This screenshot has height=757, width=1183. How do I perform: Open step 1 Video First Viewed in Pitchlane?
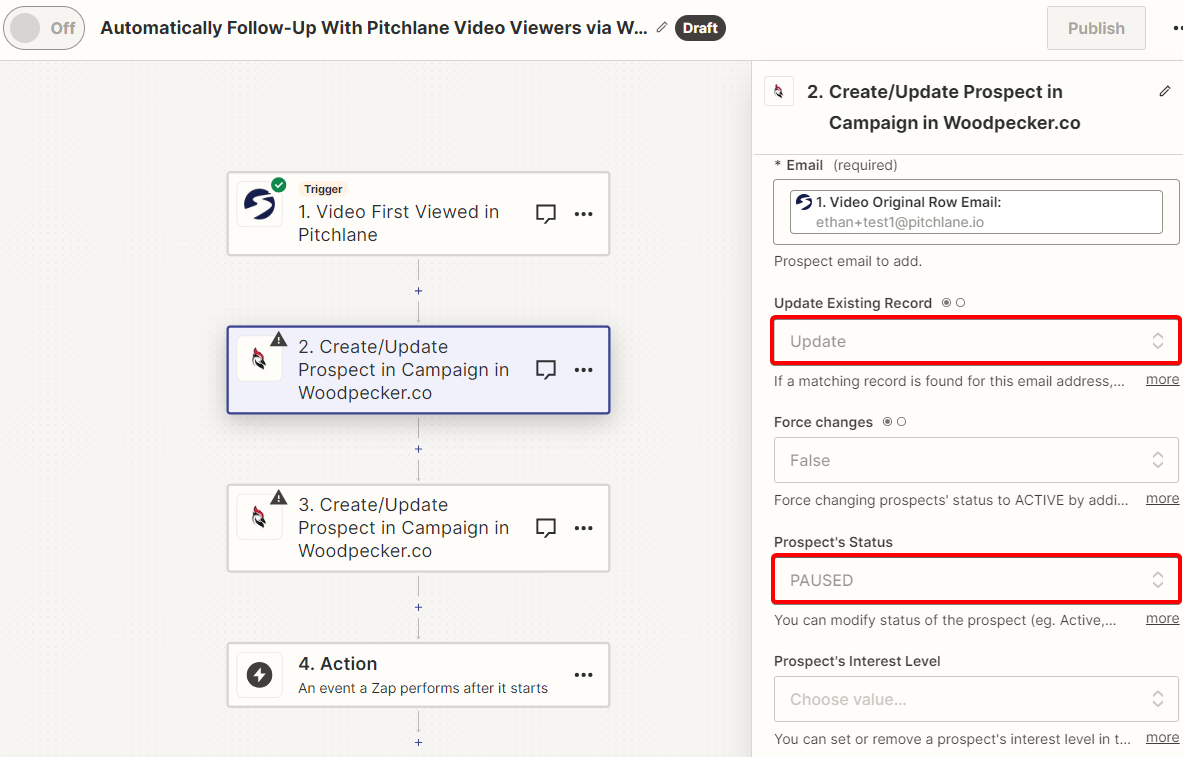(418, 214)
